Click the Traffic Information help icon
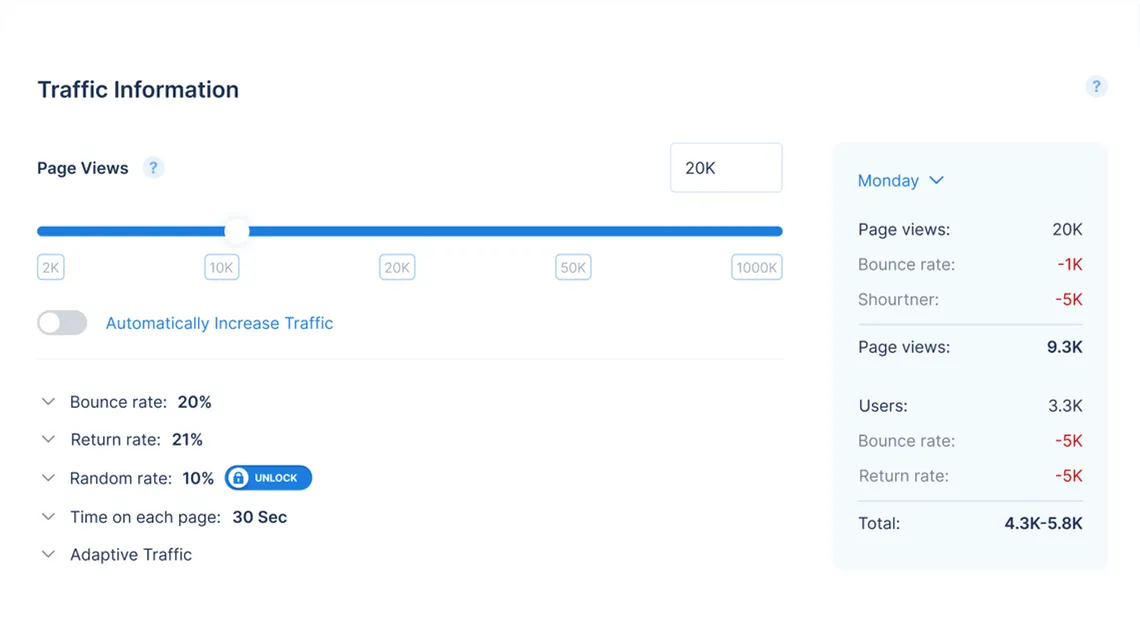This screenshot has width=1140, height=641. pos(1096,87)
